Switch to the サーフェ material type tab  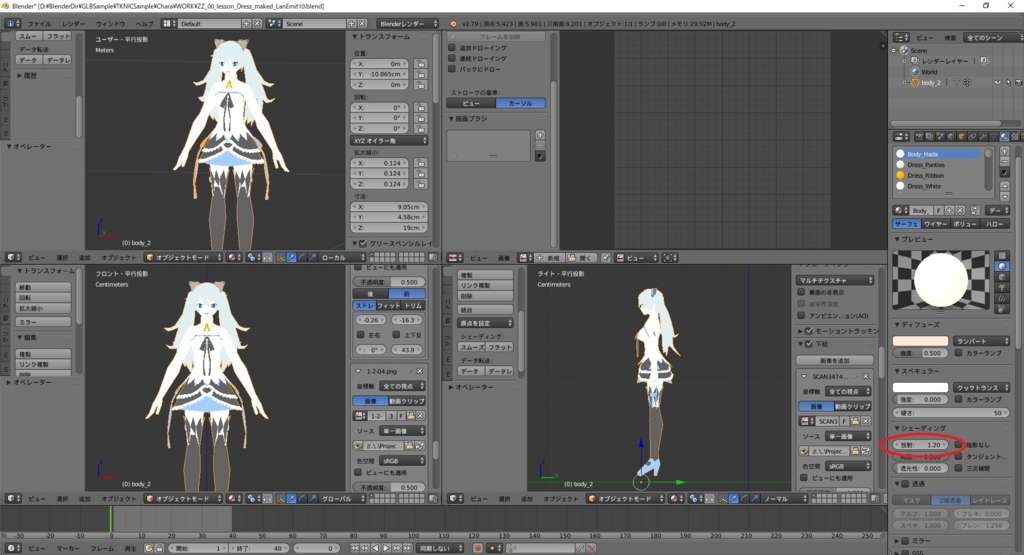[x=906, y=224]
